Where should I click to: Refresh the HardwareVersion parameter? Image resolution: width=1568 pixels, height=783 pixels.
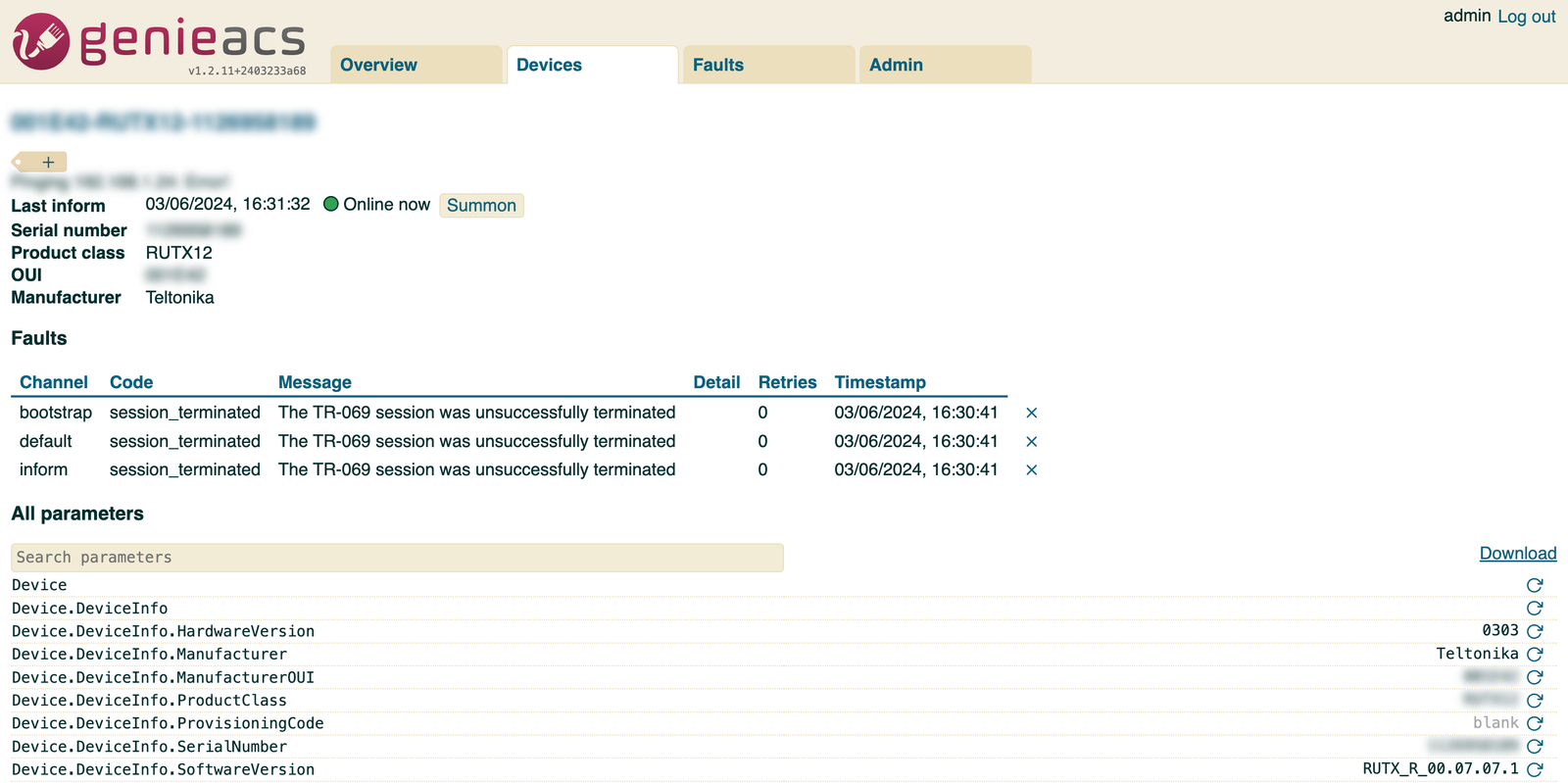pos(1535,631)
